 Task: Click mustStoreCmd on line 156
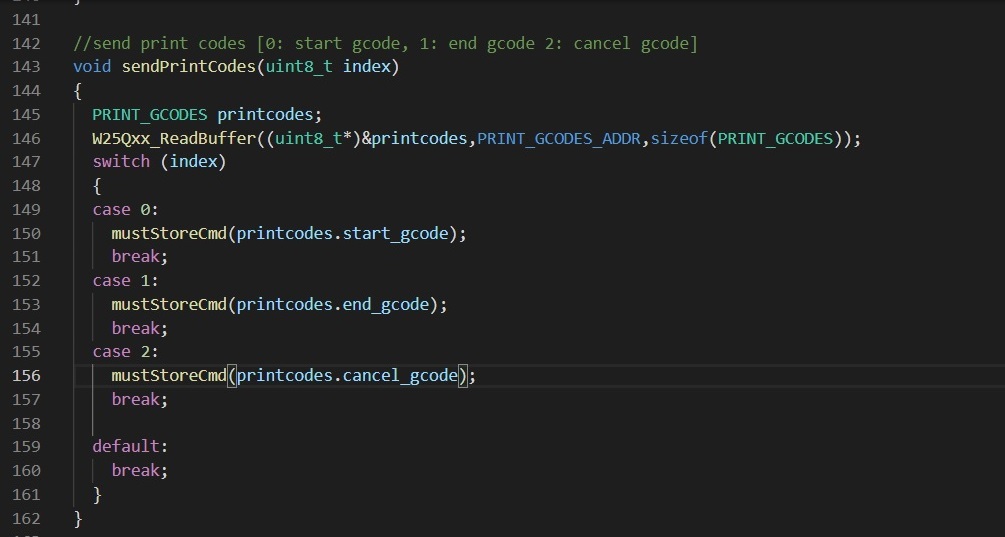click(x=169, y=376)
